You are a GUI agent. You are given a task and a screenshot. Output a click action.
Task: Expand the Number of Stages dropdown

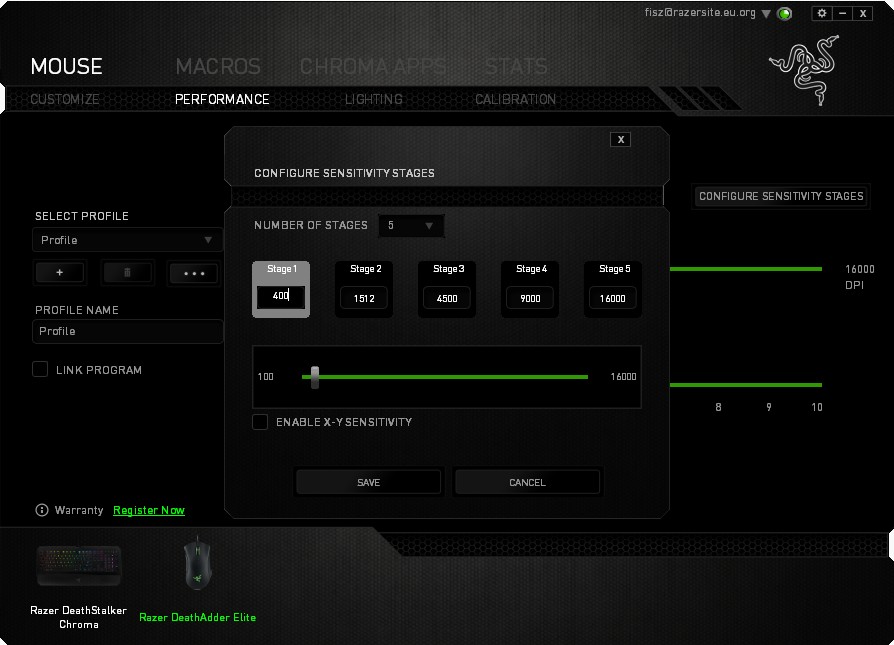click(410, 226)
